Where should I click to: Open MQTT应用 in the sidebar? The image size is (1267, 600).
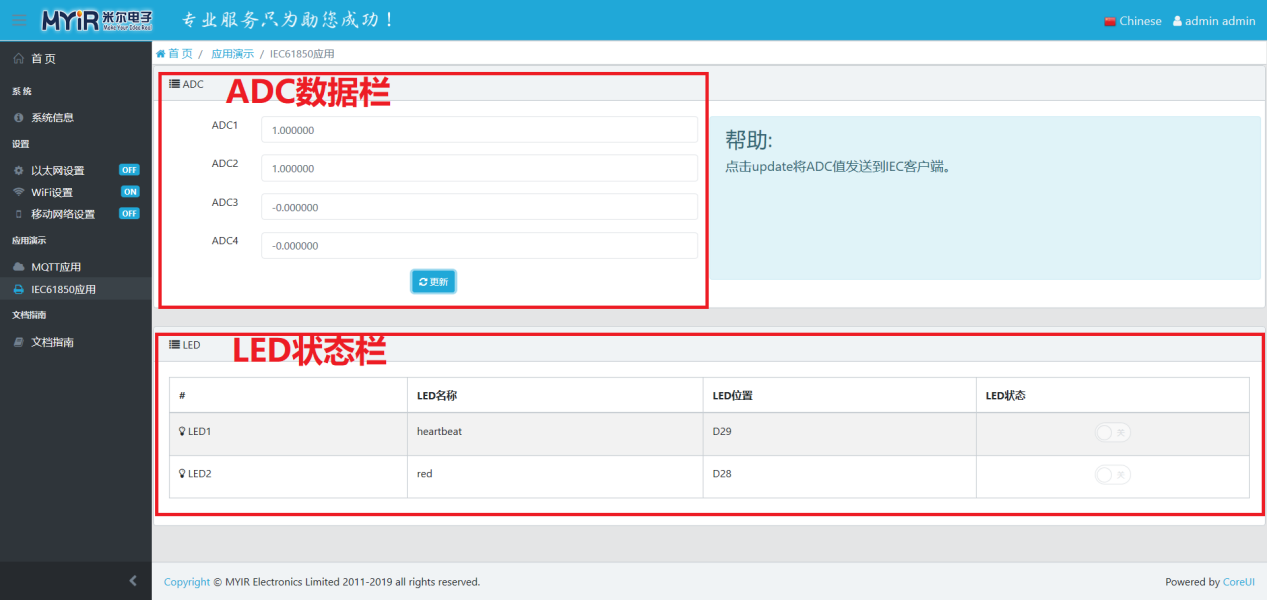pos(56,267)
